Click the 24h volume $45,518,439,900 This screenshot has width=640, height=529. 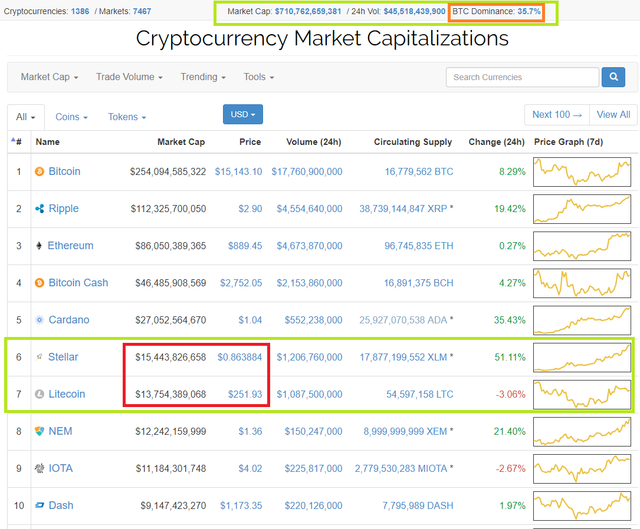coord(414,11)
